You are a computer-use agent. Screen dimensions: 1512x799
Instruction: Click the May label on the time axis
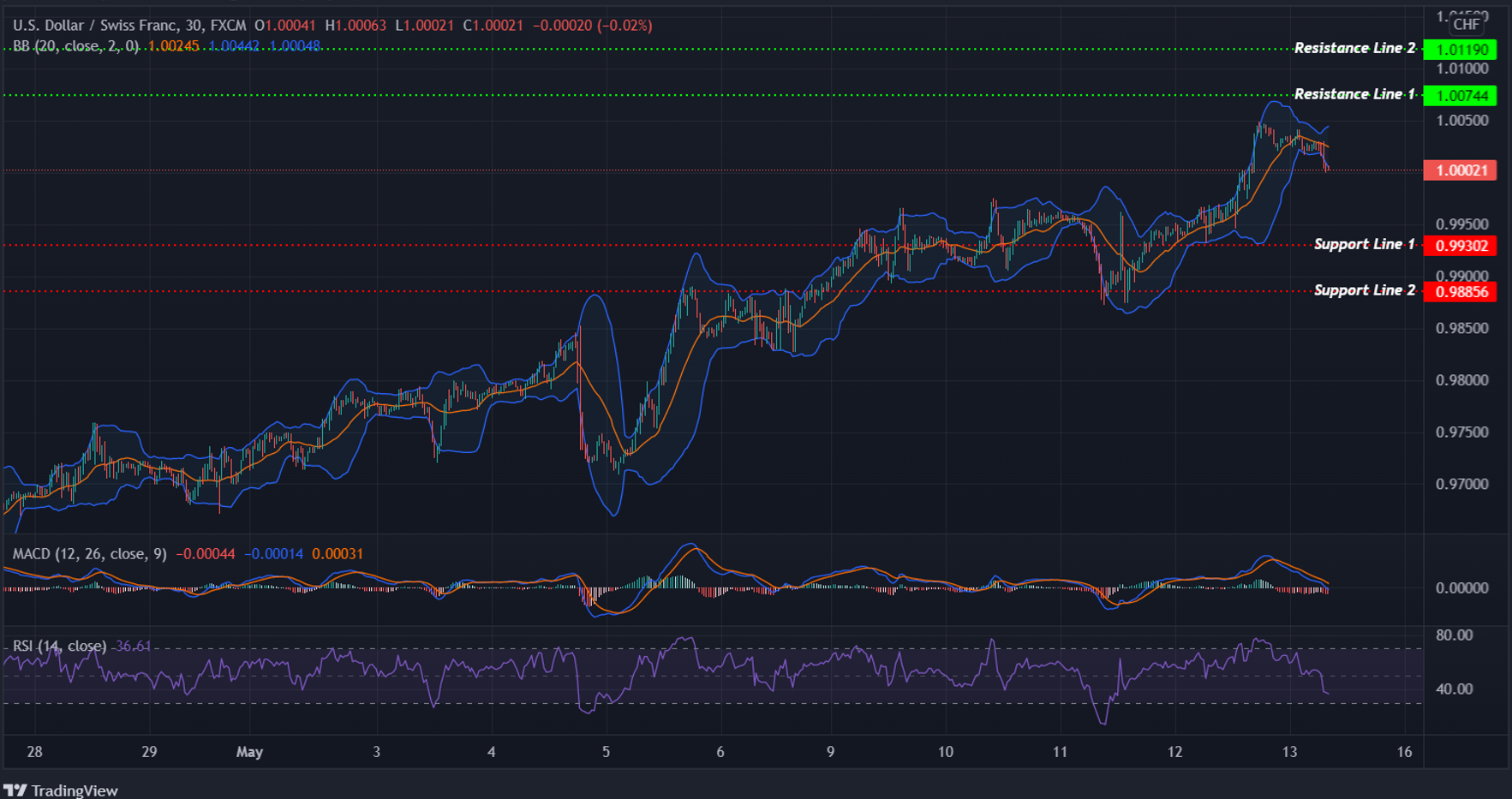[x=249, y=751]
